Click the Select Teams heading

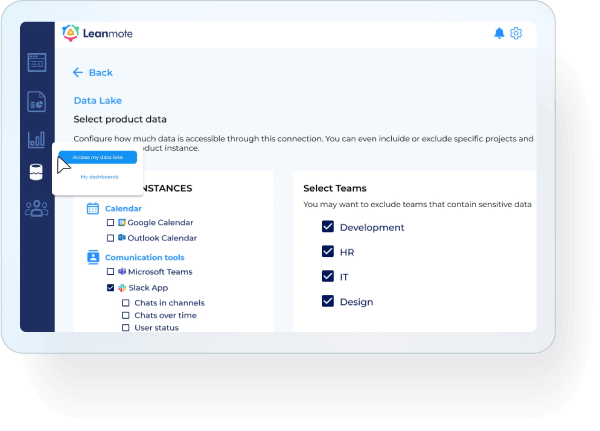[x=335, y=188]
